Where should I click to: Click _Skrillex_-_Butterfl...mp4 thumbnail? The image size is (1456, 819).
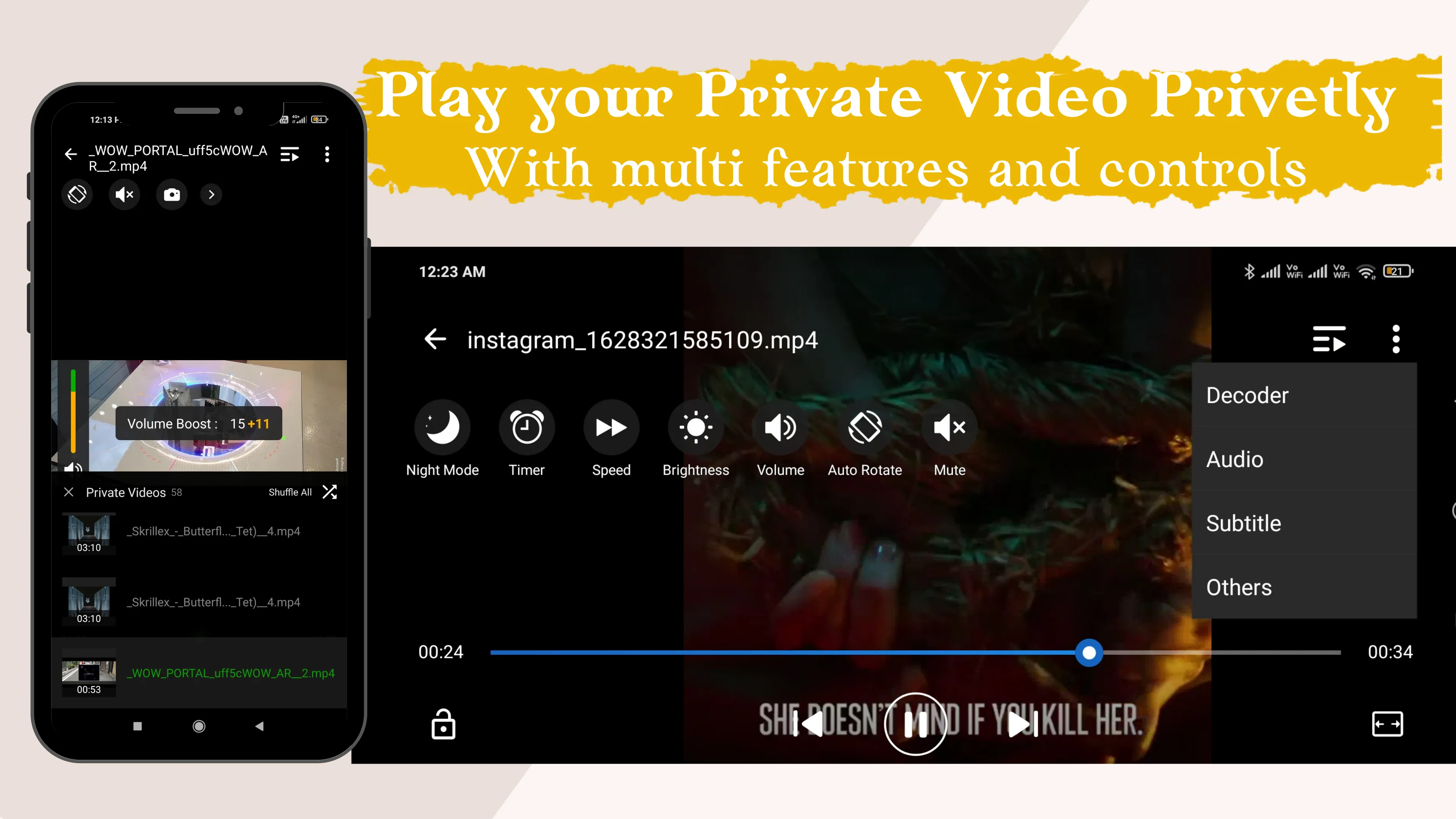tap(88, 530)
